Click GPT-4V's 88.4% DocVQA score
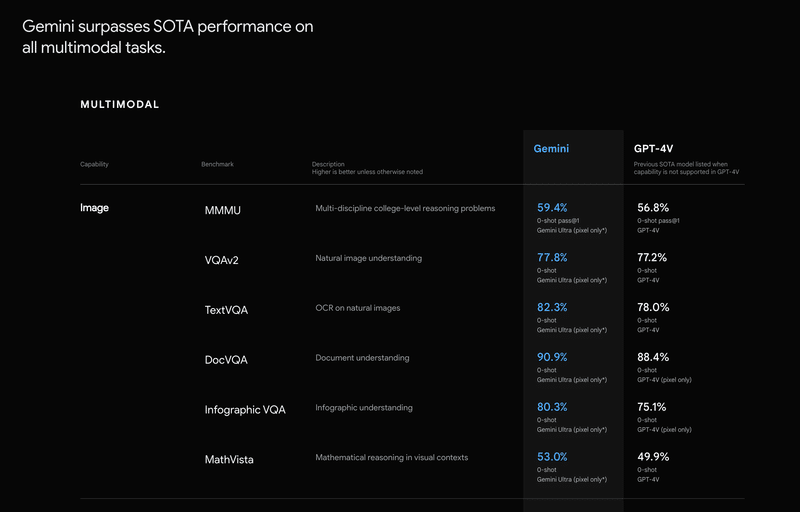The height and width of the screenshot is (512, 800). click(x=653, y=357)
